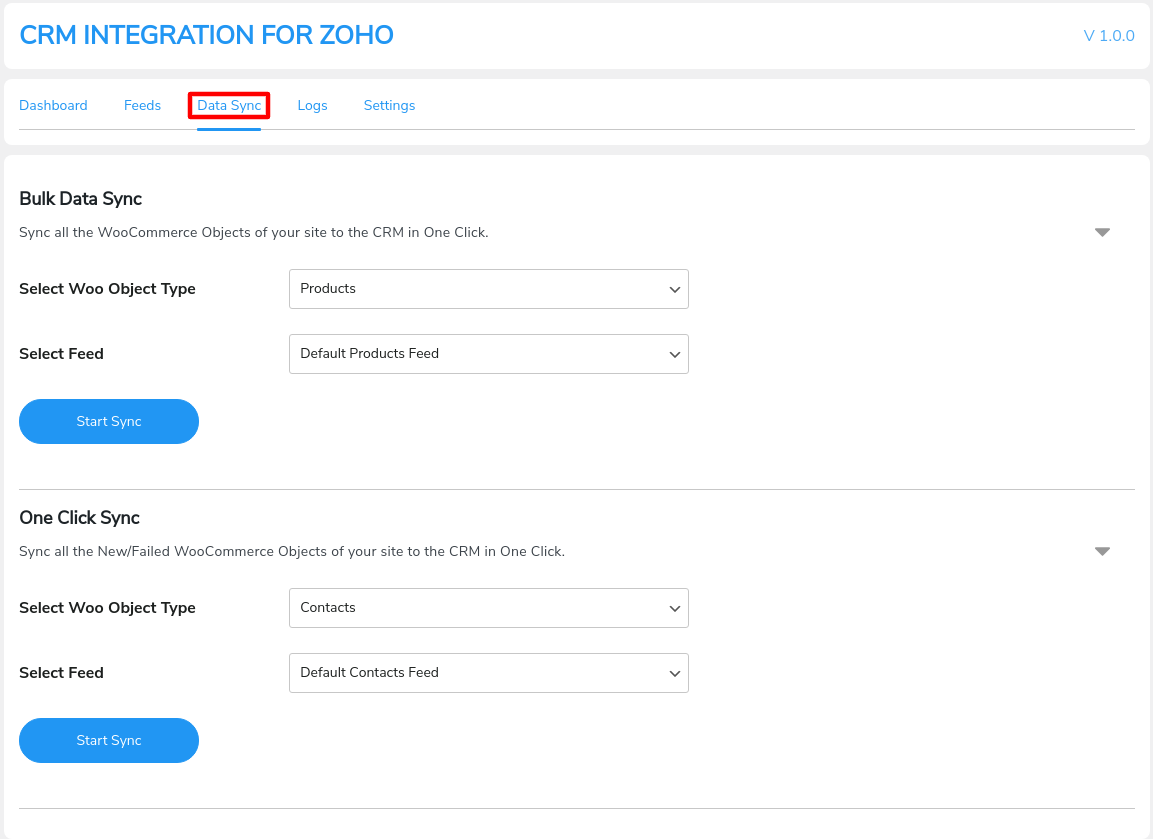Open the Products object type dropdown
The image size is (1153, 839).
pyautogui.click(x=488, y=288)
